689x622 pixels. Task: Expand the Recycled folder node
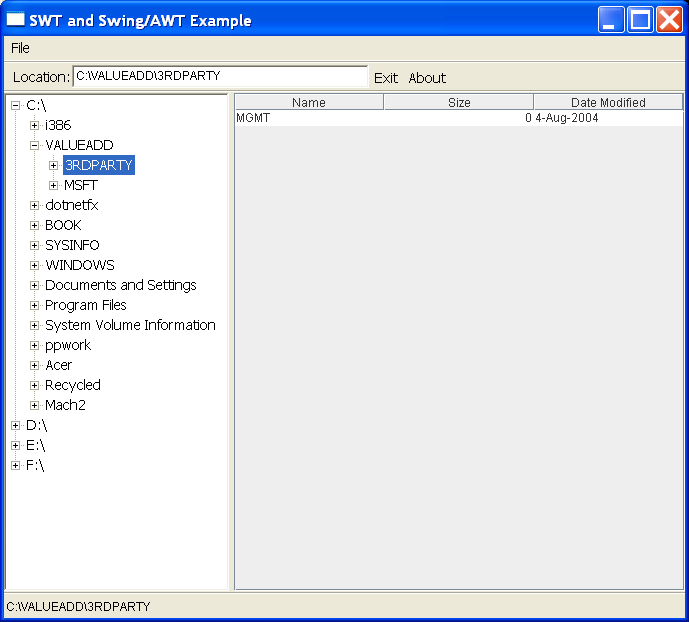(x=34, y=386)
